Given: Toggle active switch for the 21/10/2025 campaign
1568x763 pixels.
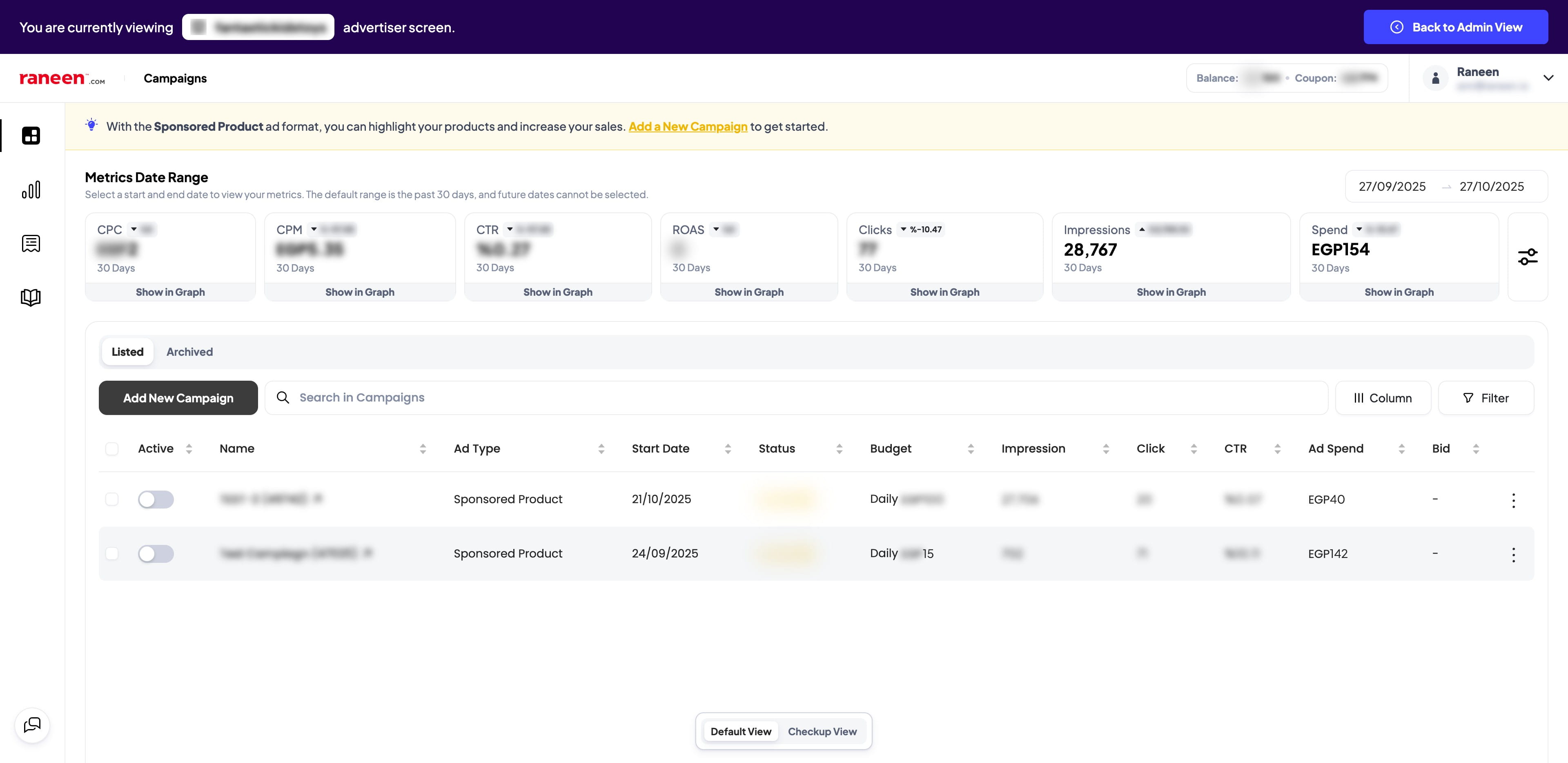Looking at the screenshot, I should (156, 499).
